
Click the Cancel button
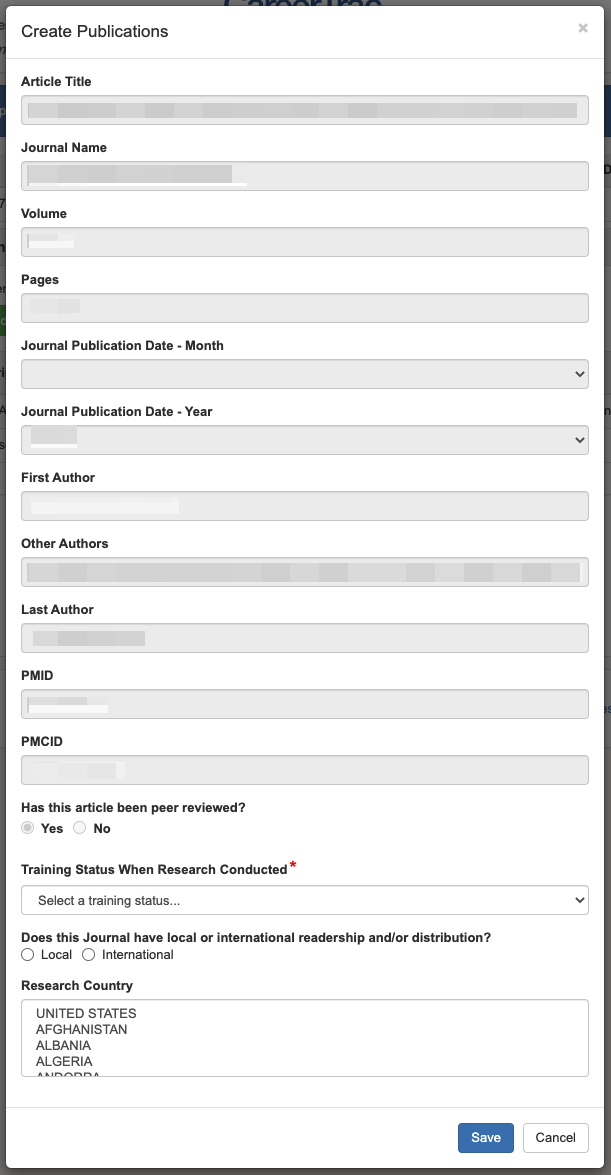coord(555,1137)
